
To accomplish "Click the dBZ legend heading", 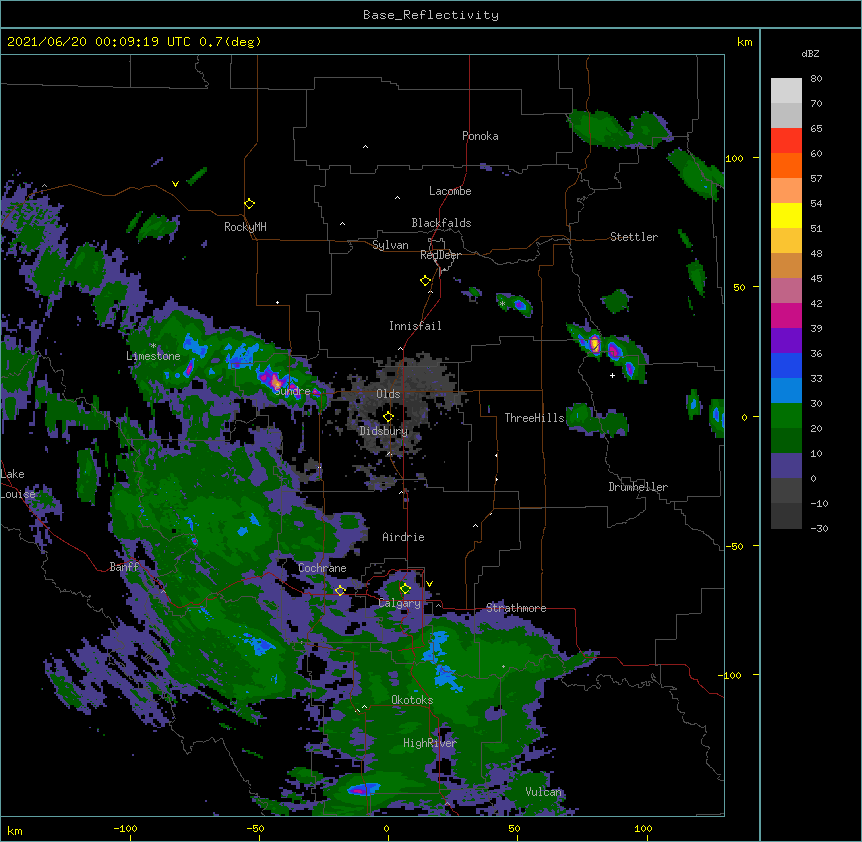I will [x=810, y=54].
